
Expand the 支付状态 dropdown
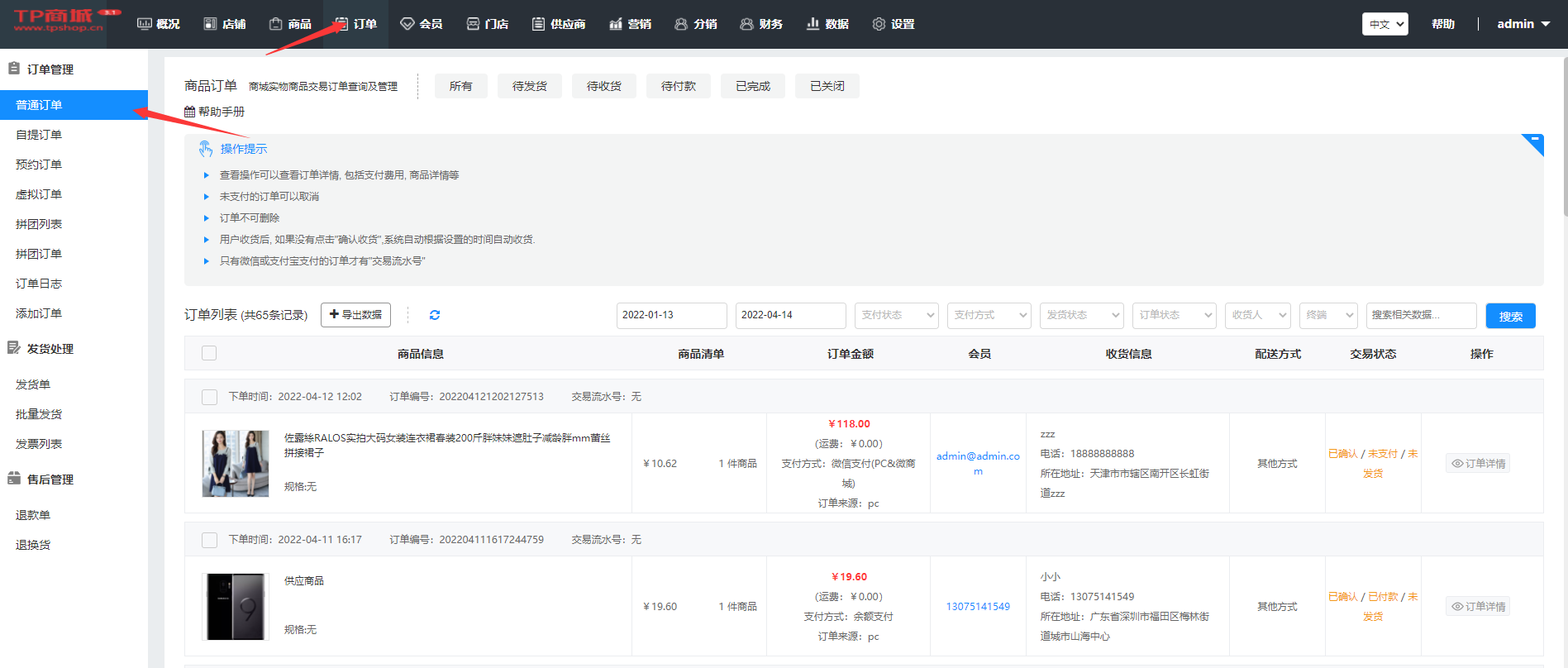pos(896,315)
